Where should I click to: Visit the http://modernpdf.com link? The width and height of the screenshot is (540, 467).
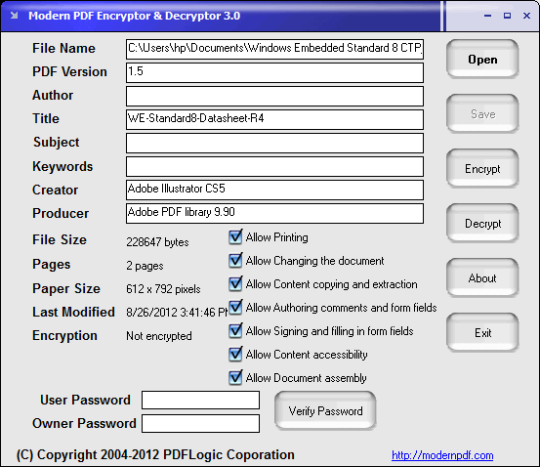click(x=442, y=455)
